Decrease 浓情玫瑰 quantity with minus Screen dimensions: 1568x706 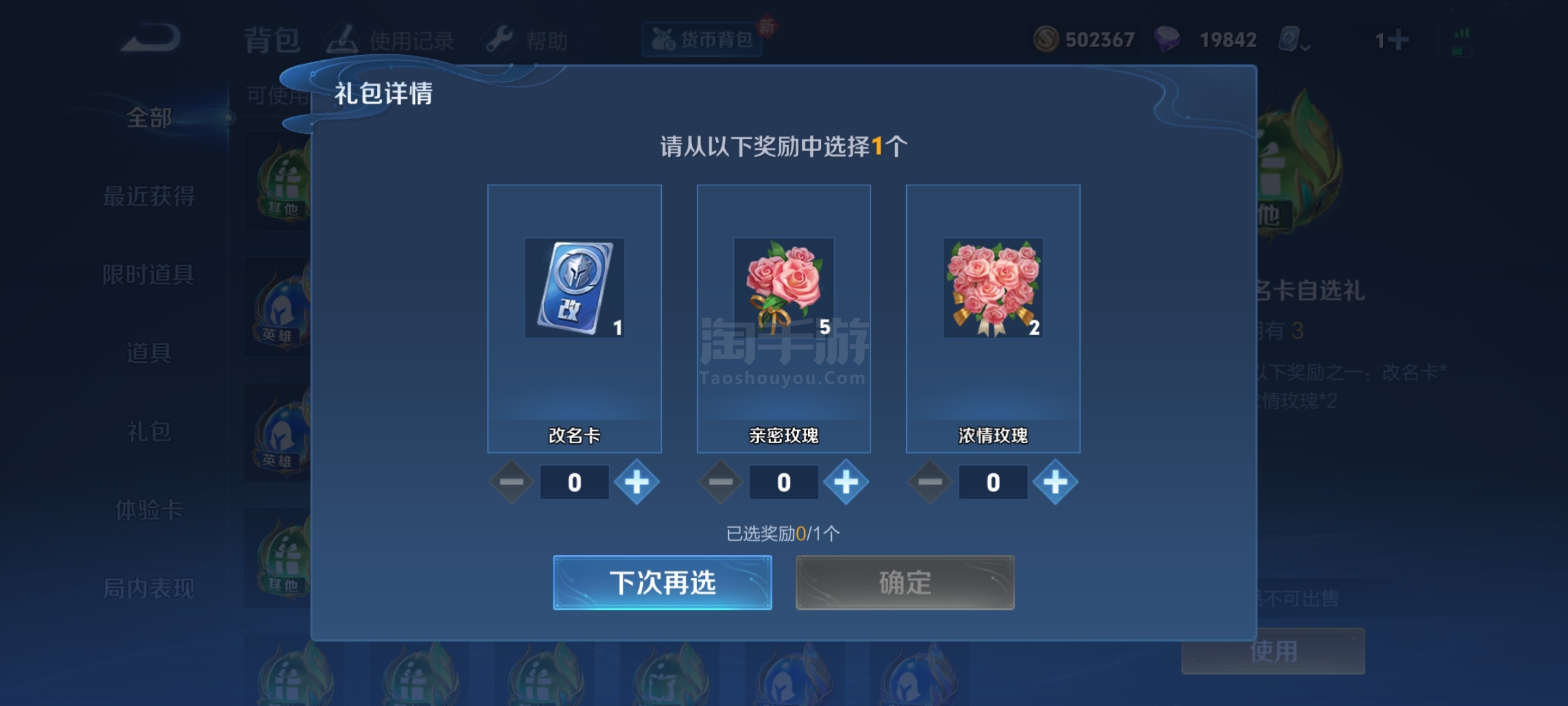coord(930,482)
